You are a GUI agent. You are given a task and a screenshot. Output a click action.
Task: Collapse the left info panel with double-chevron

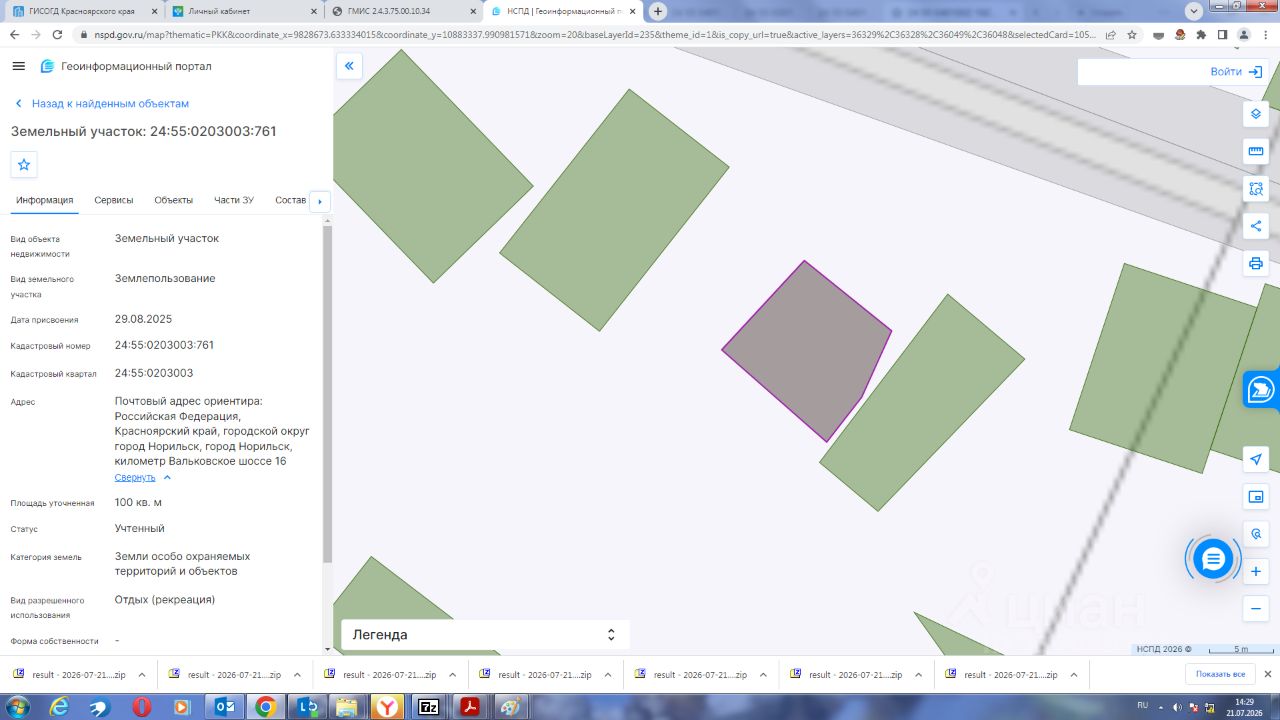point(349,66)
